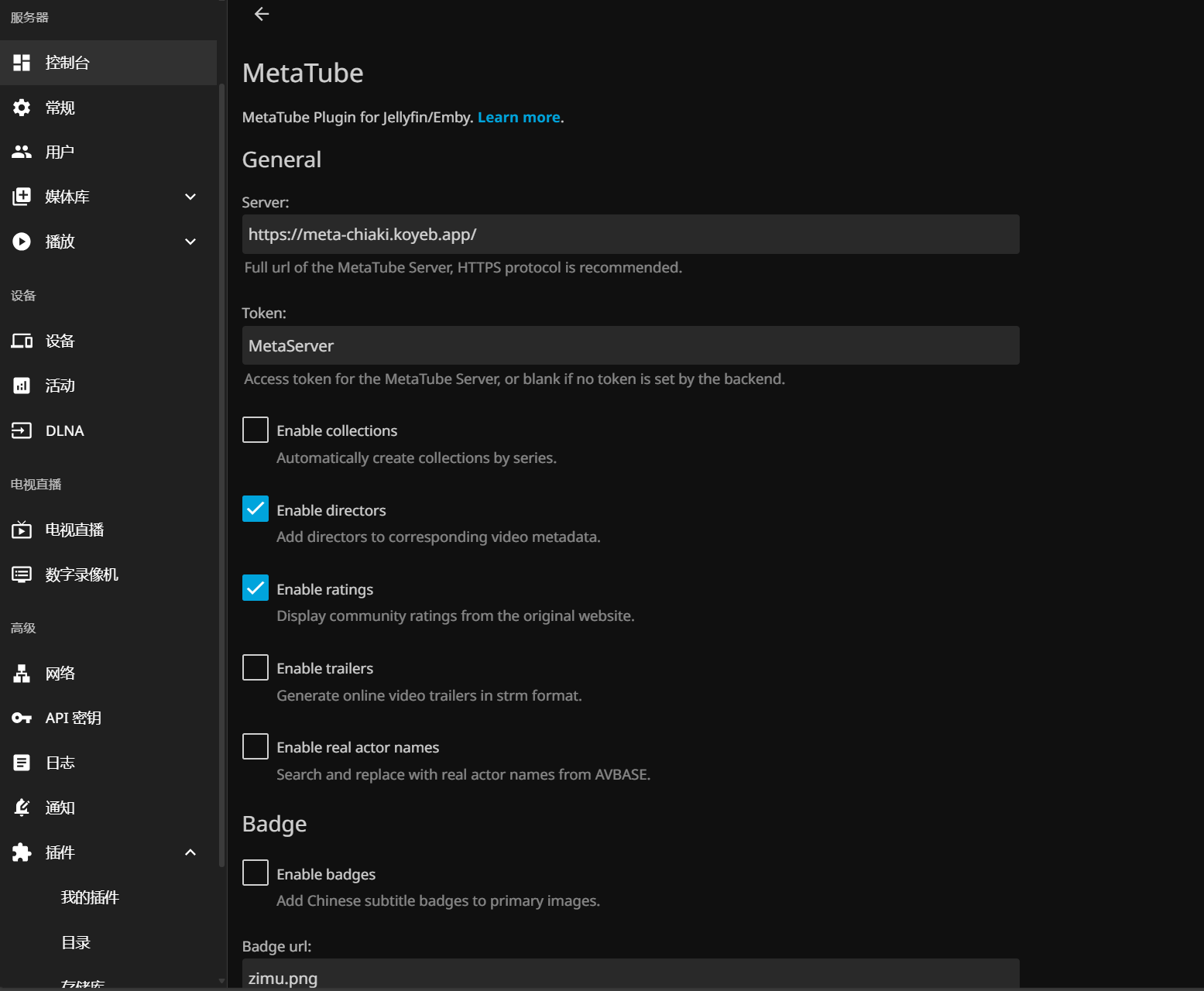The image size is (1204, 991).
Task: Select the 用户 people icon
Action: 22,152
